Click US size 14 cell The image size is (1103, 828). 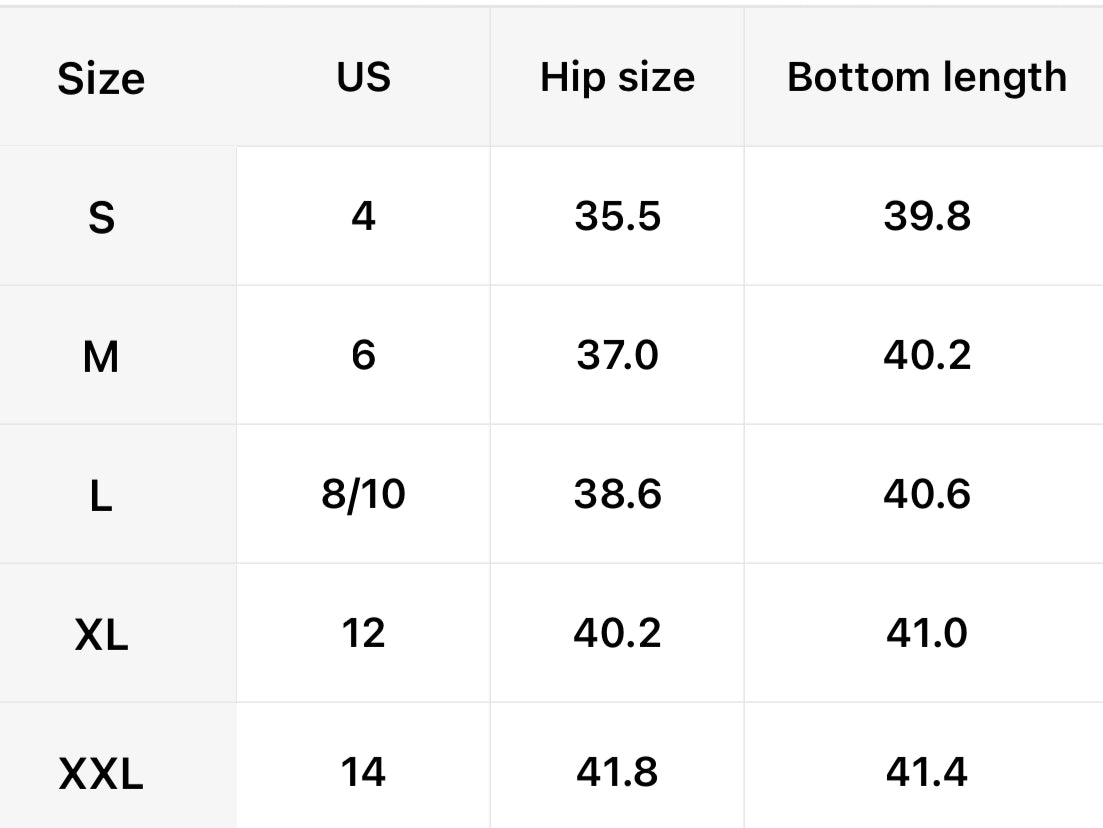[363, 772]
